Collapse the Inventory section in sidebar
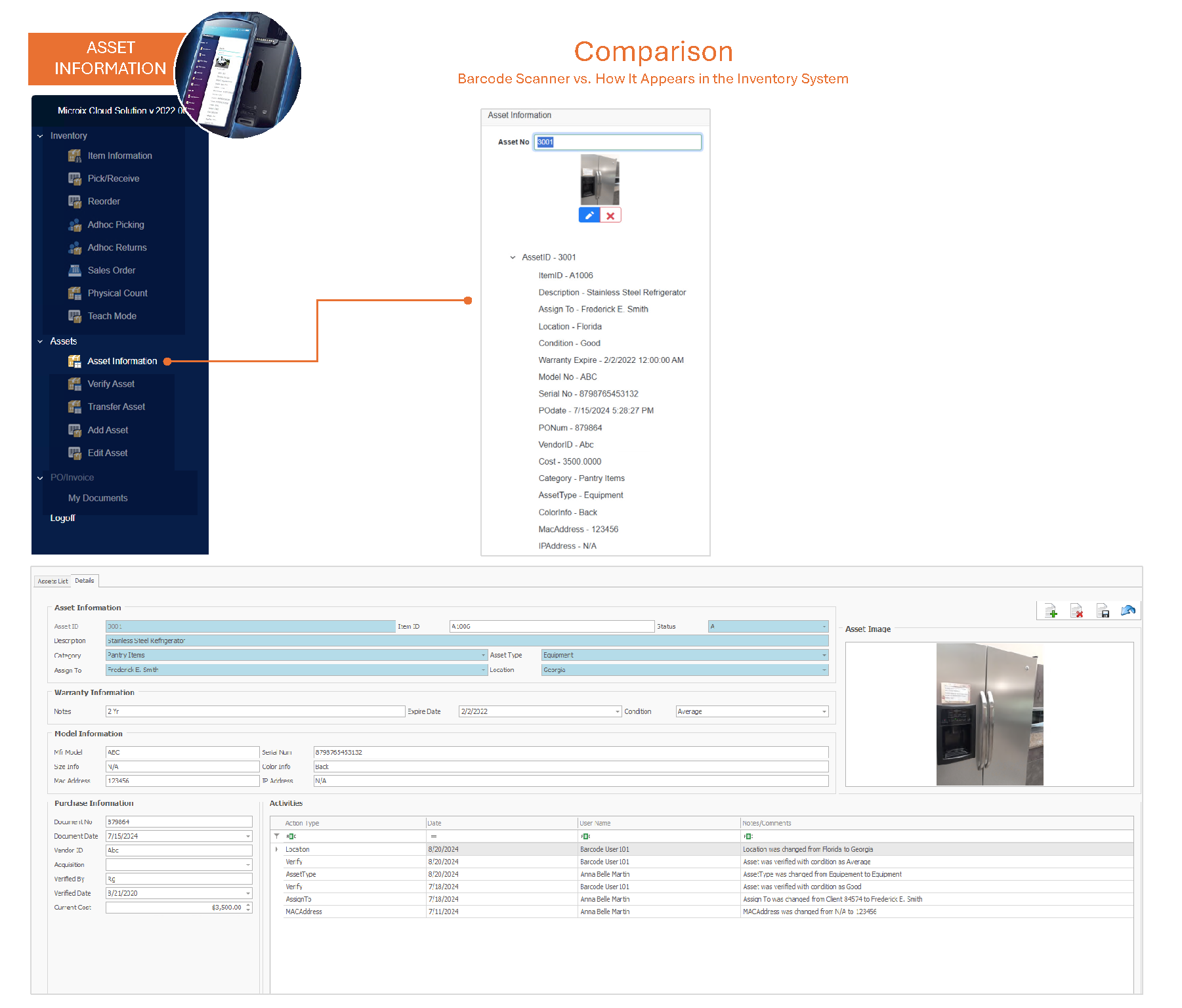 (40, 136)
